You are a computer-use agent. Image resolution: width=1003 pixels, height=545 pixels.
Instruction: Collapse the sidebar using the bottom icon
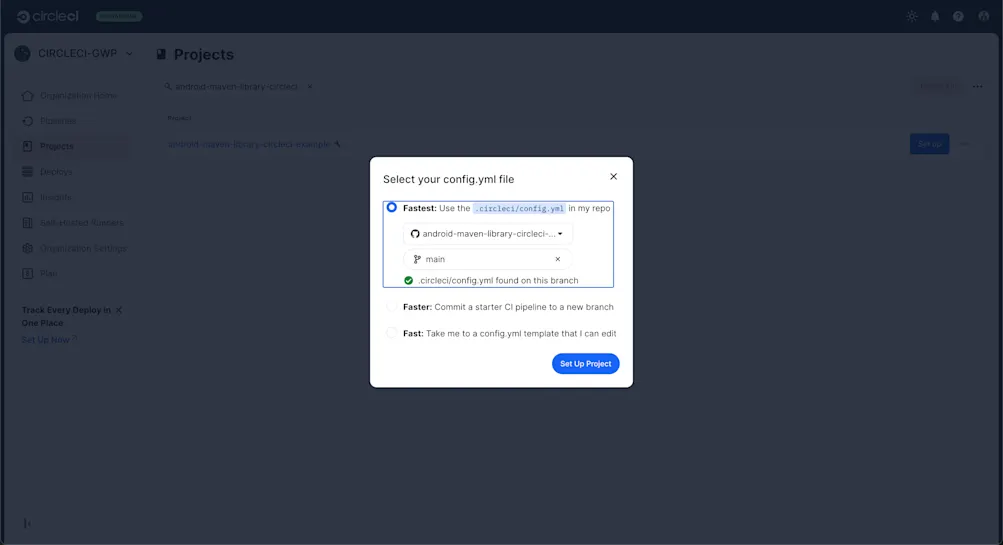(x=28, y=523)
